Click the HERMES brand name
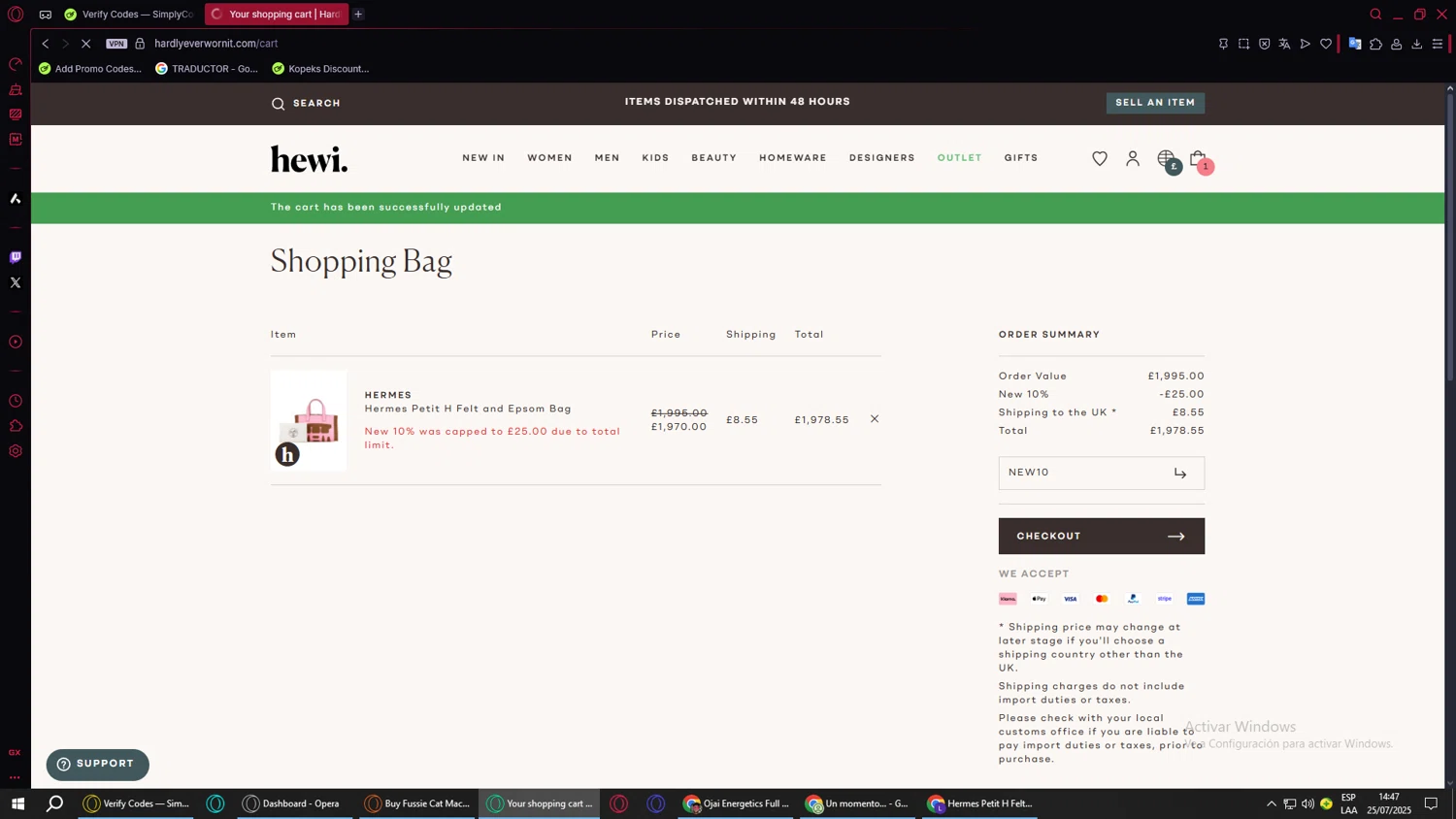This screenshot has width=1456, height=819. (x=388, y=395)
